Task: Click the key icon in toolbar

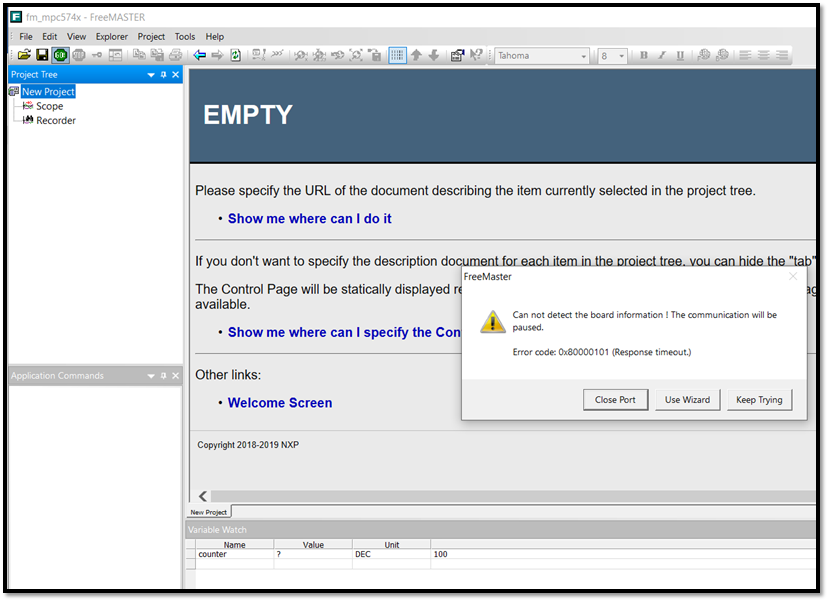Action: 97,55
